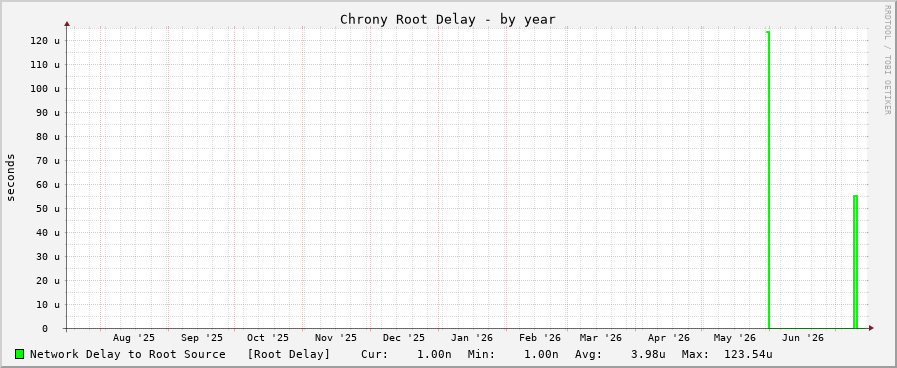Click the 'Mar '26' x-axis label

coord(601,338)
